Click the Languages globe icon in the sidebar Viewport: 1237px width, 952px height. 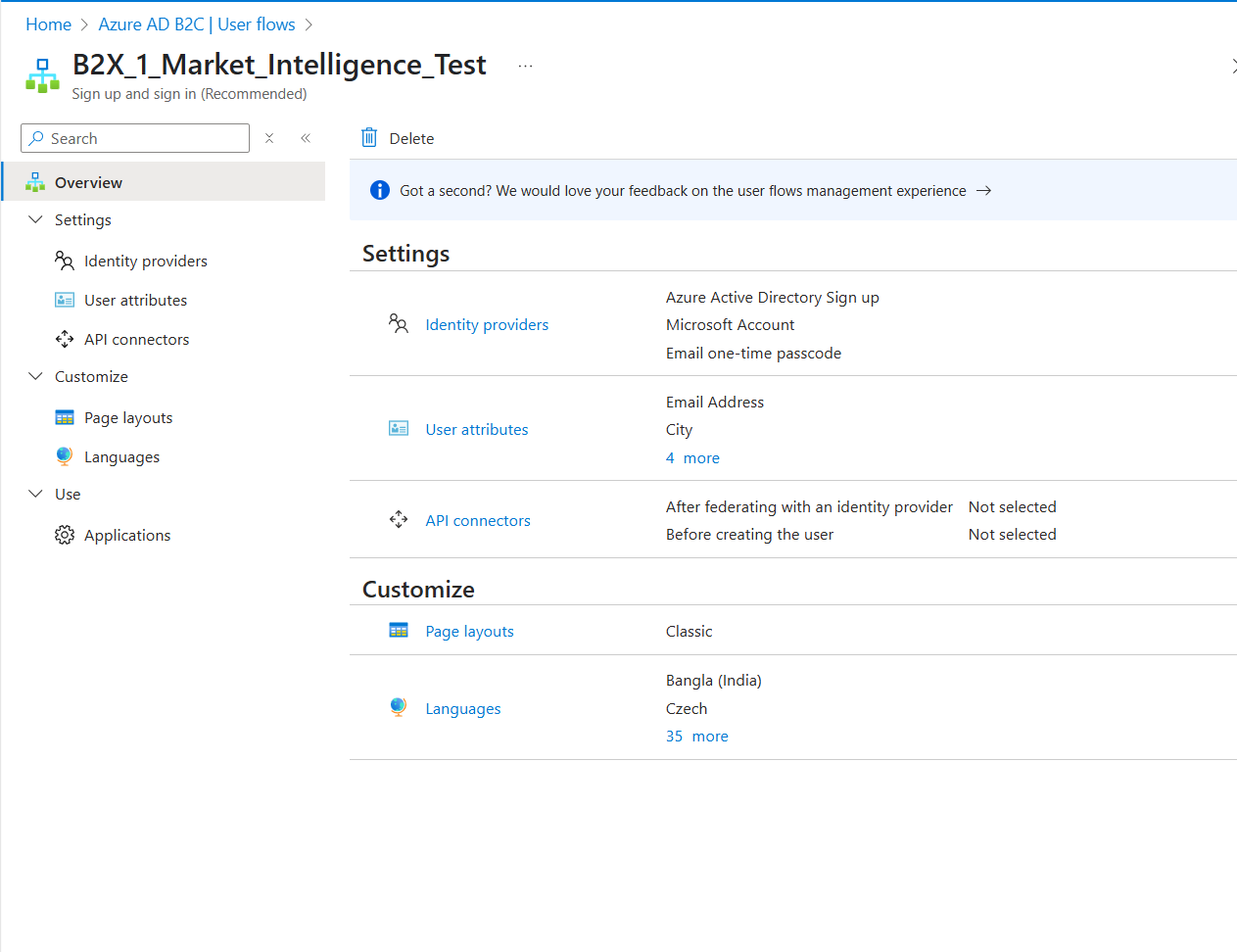65,456
